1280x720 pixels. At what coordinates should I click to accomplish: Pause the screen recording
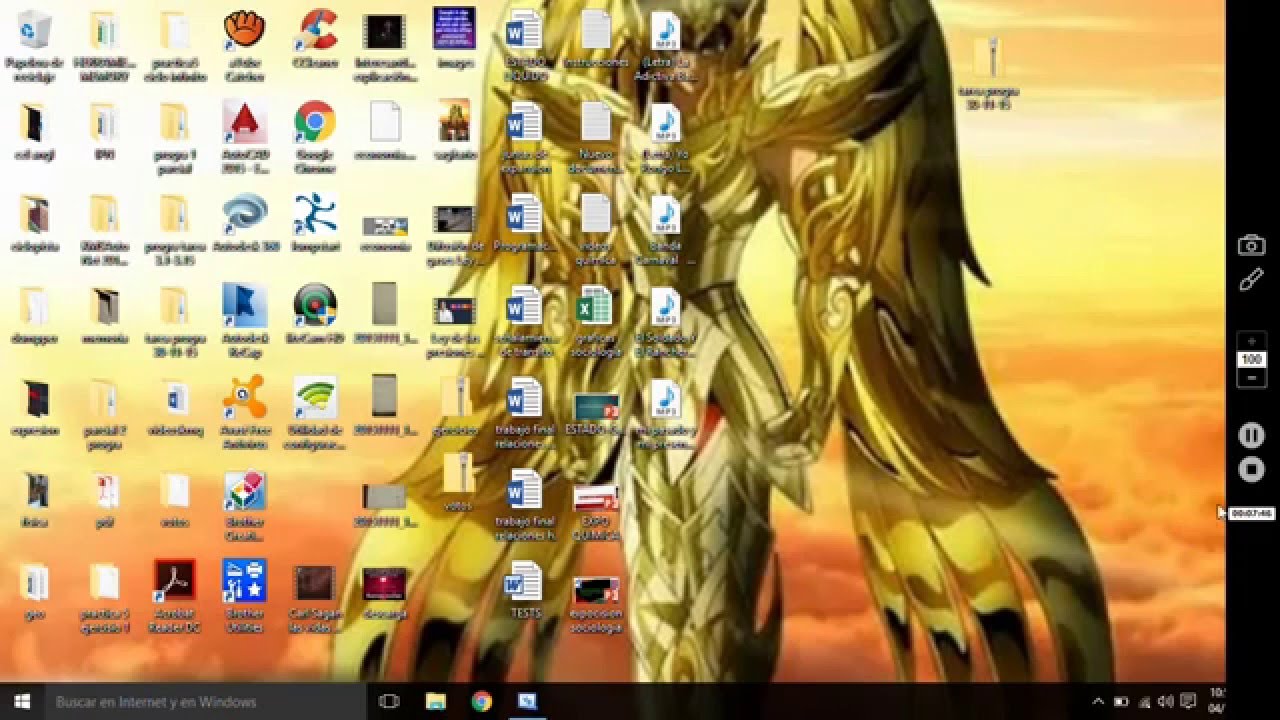click(1251, 435)
